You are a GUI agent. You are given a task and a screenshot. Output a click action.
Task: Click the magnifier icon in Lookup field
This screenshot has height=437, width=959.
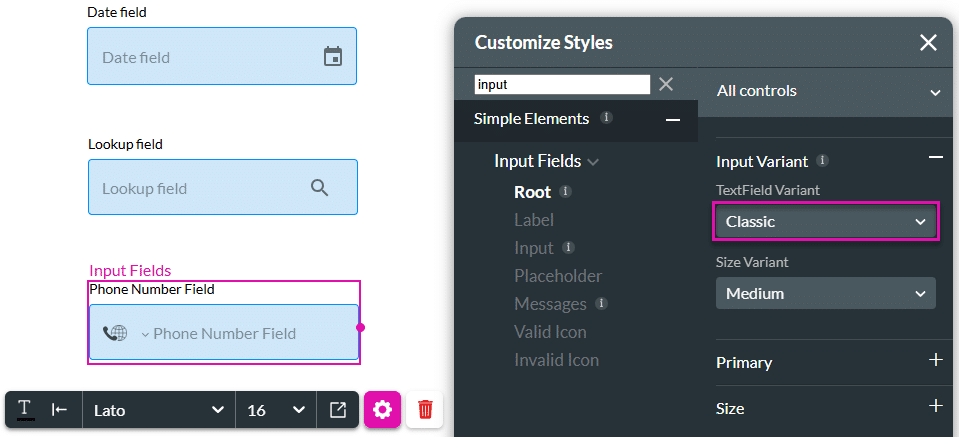(319, 188)
